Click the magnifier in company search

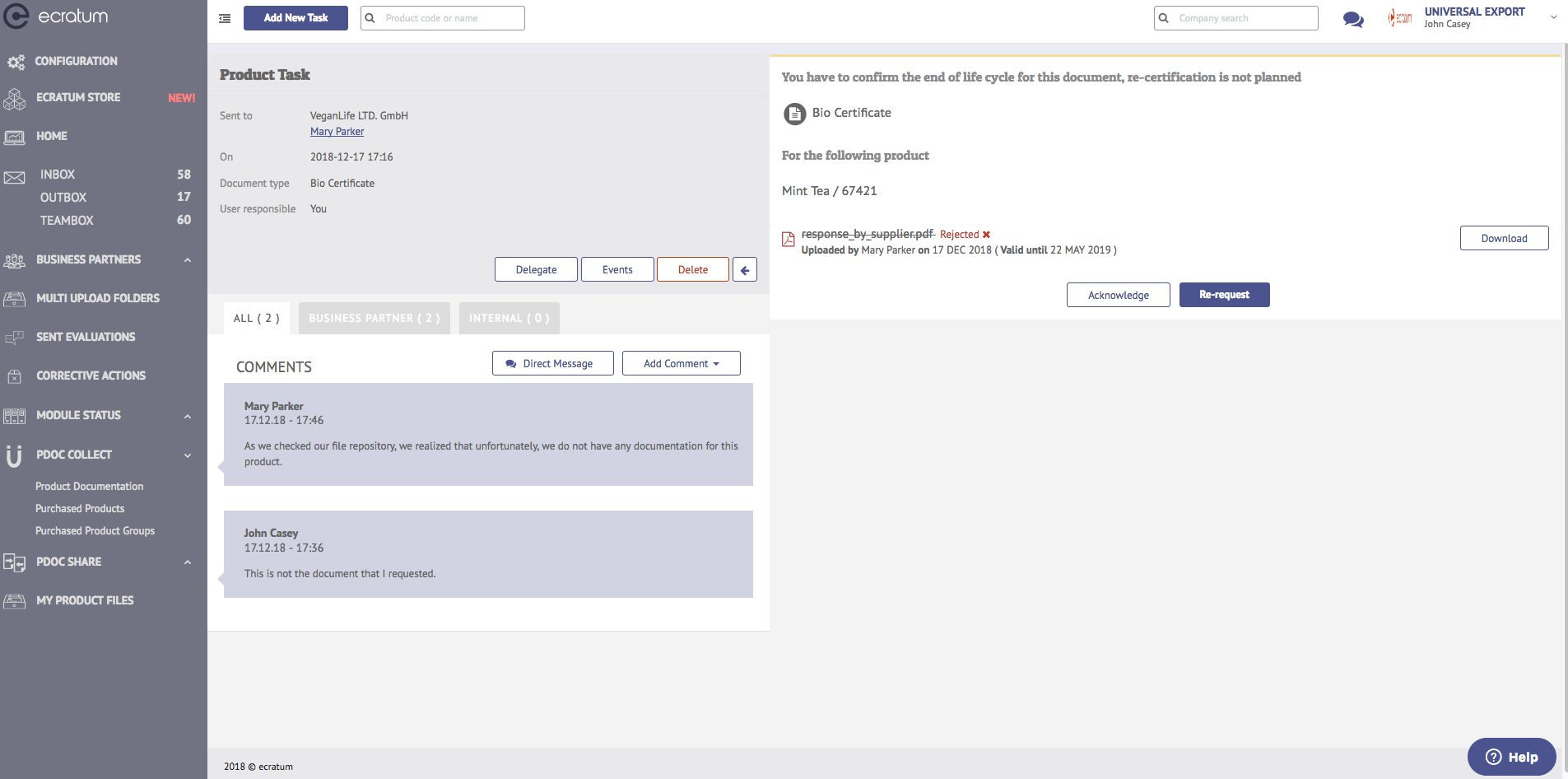[1164, 18]
